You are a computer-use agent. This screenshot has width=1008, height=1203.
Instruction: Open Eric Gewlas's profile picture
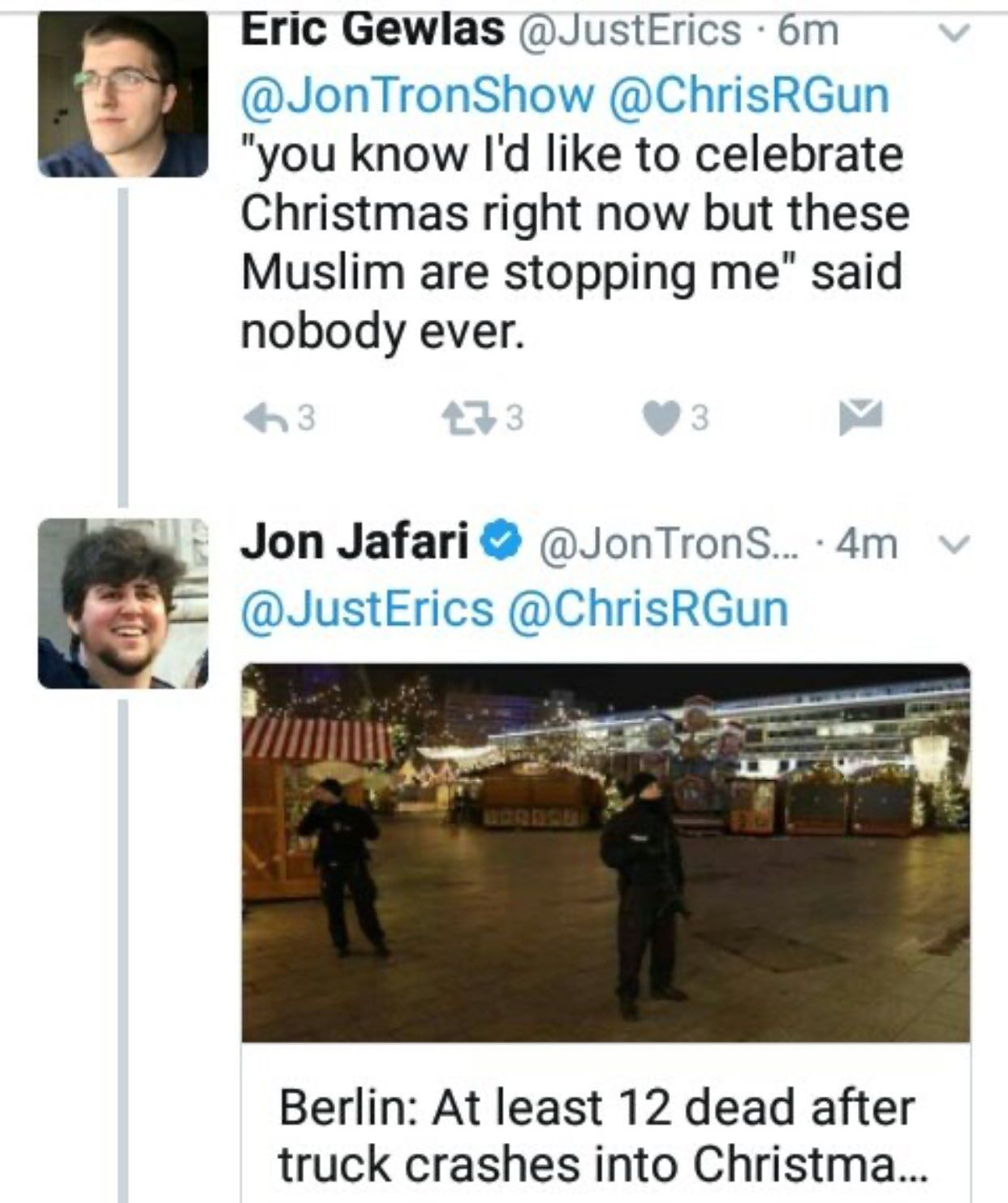tap(123, 95)
